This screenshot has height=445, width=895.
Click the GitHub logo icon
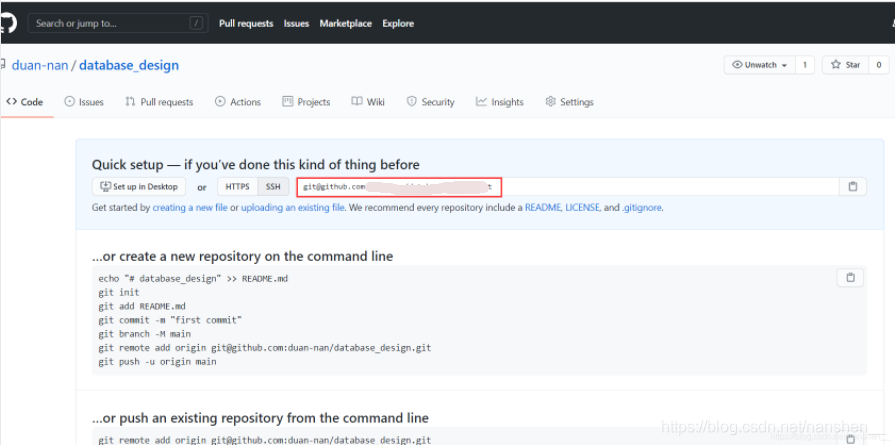[x=8, y=23]
